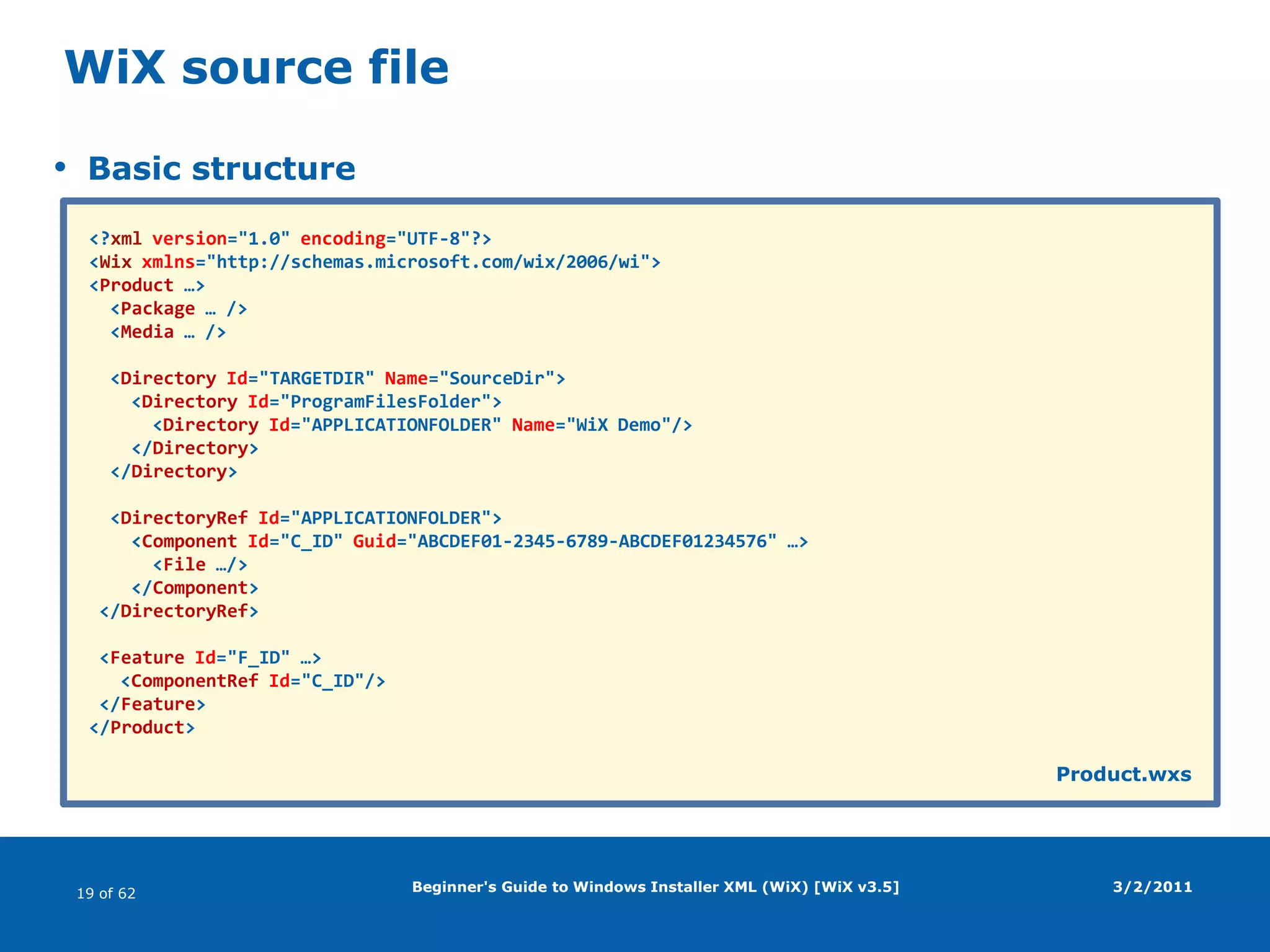1270x952 pixels.
Task: Click the ComponentRef C_ID line
Action: pos(253,681)
